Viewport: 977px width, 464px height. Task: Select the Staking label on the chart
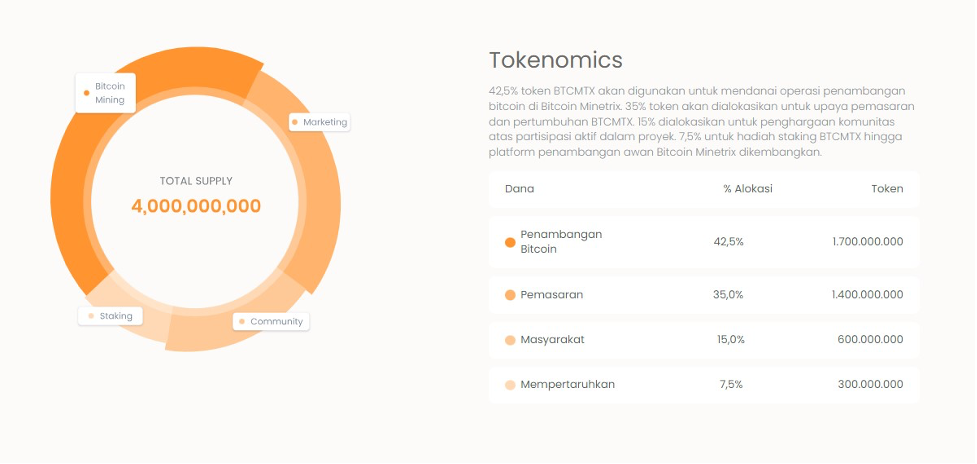point(111,316)
